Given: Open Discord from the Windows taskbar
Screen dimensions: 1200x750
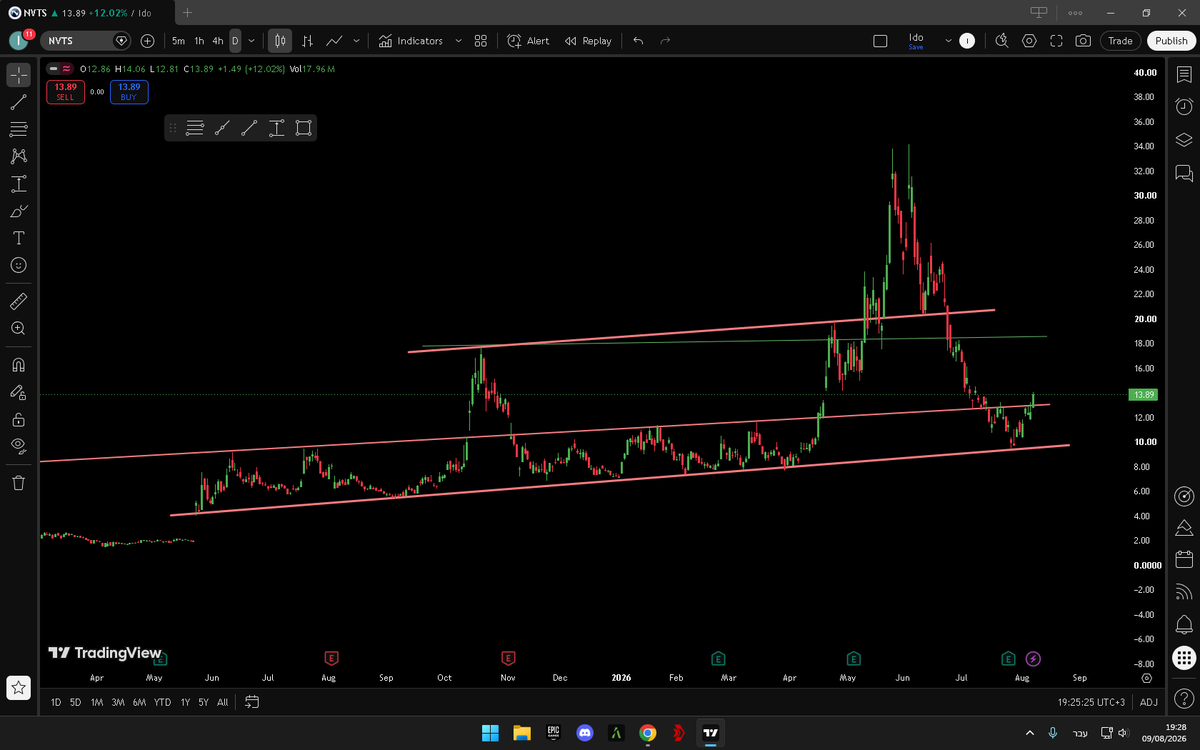Looking at the screenshot, I should point(585,733).
